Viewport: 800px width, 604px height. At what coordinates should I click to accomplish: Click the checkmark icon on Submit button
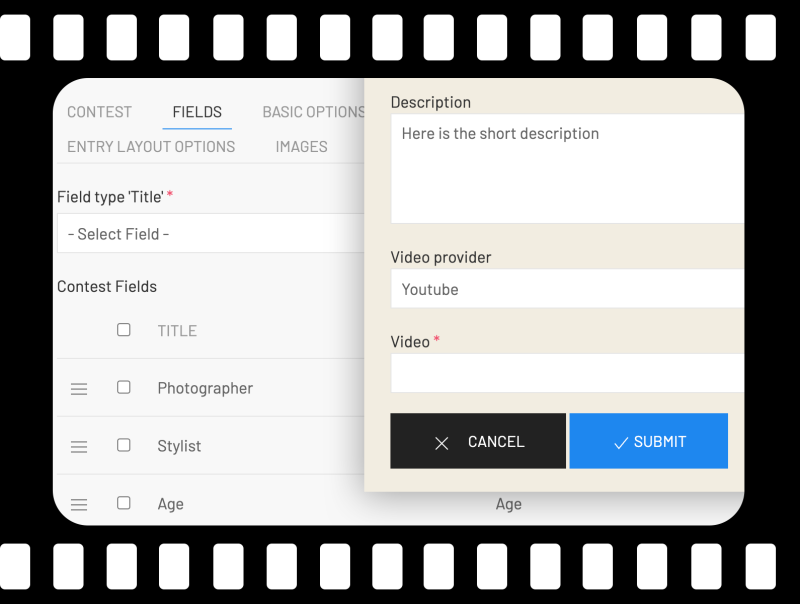tap(621, 442)
